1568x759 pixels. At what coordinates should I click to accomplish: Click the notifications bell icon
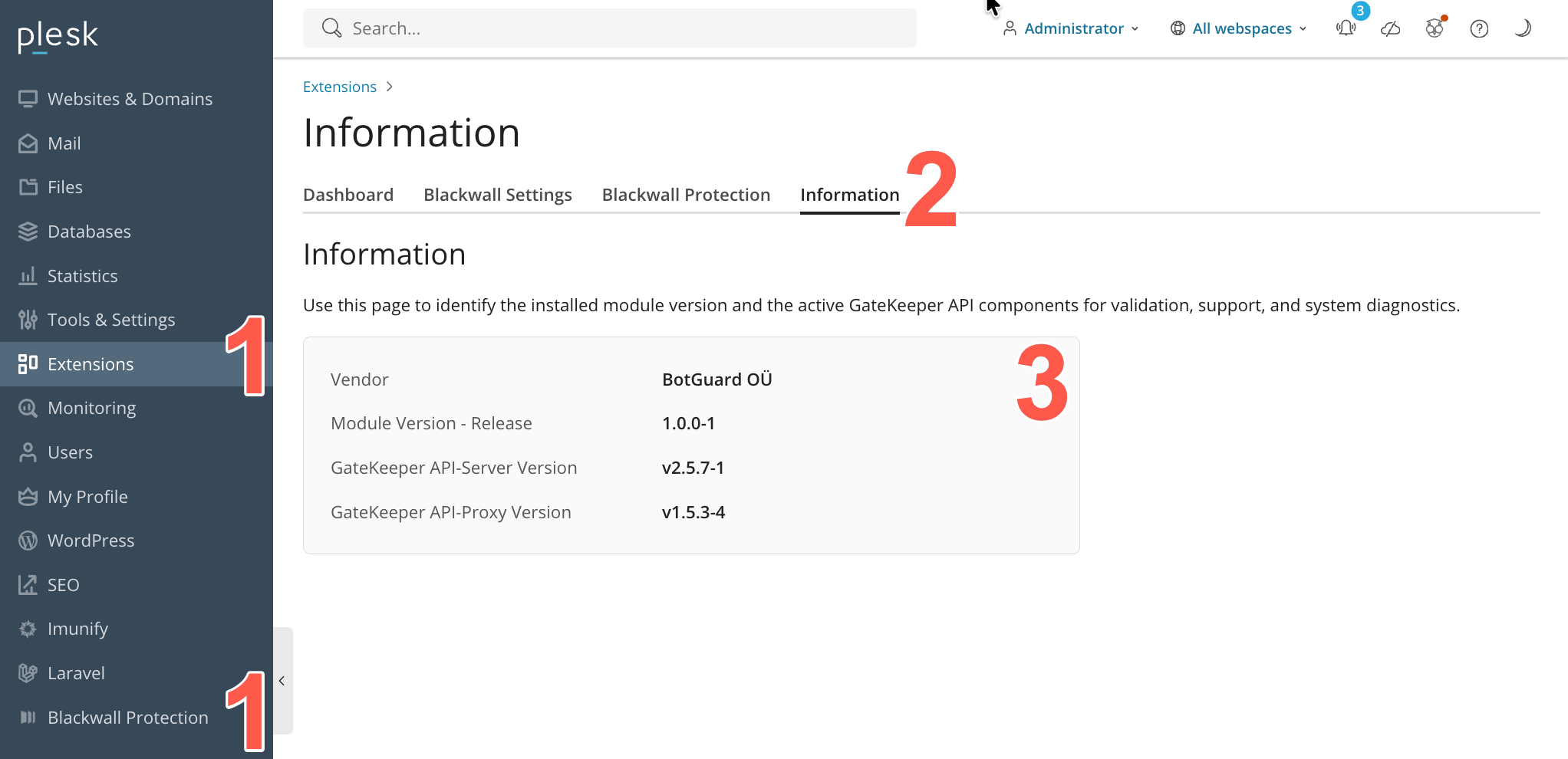1346,28
